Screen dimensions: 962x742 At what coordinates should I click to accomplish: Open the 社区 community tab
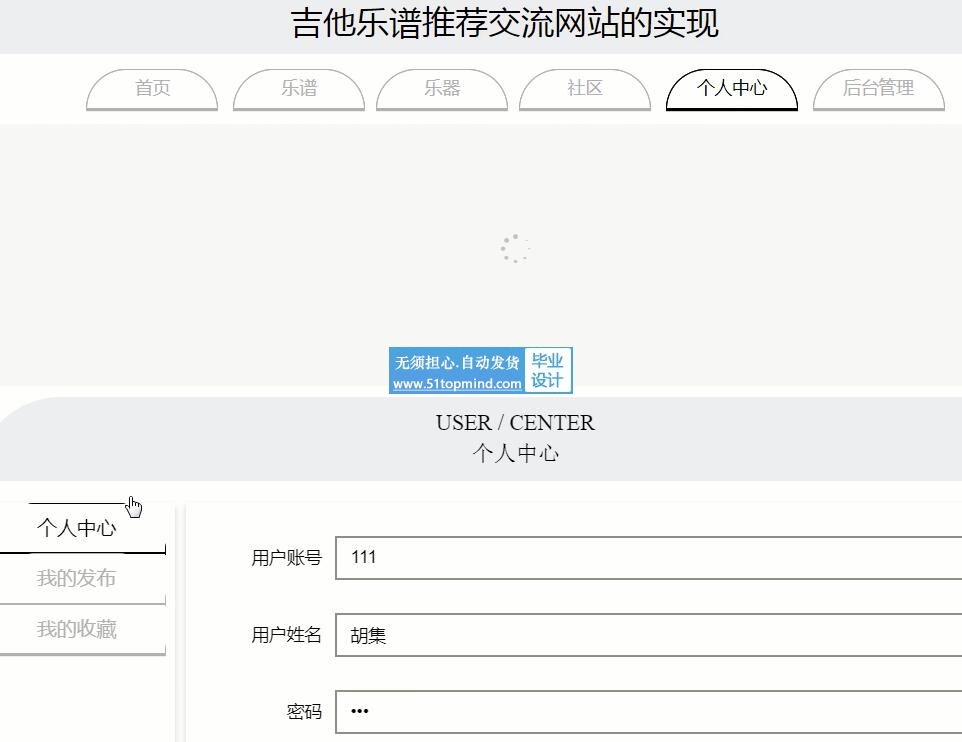click(585, 88)
